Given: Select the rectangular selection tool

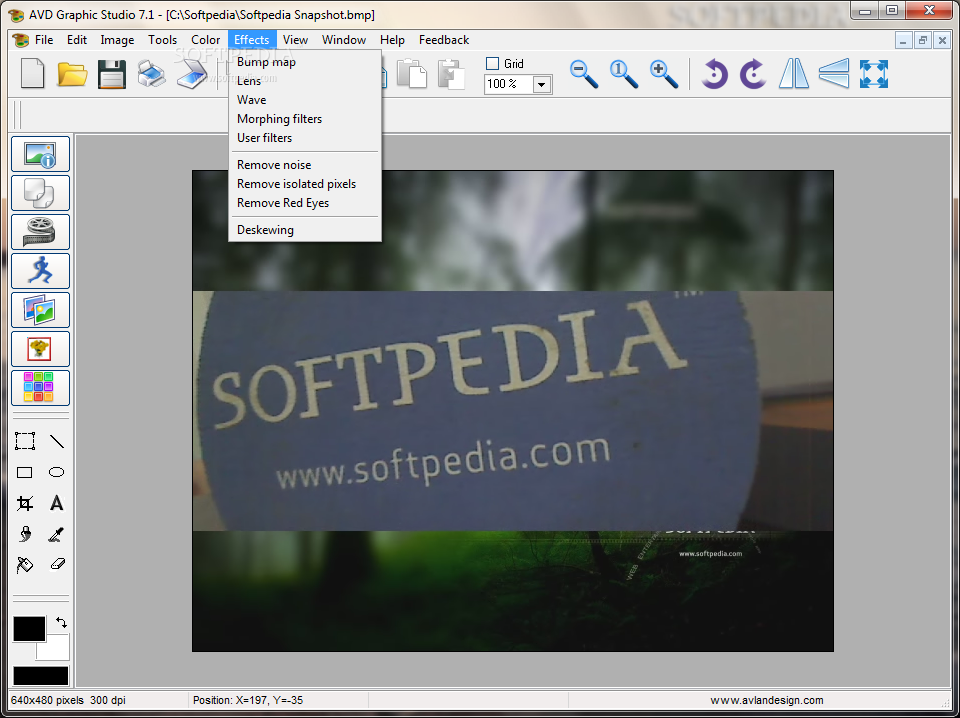Looking at the screenshot, I should (25, 441).
